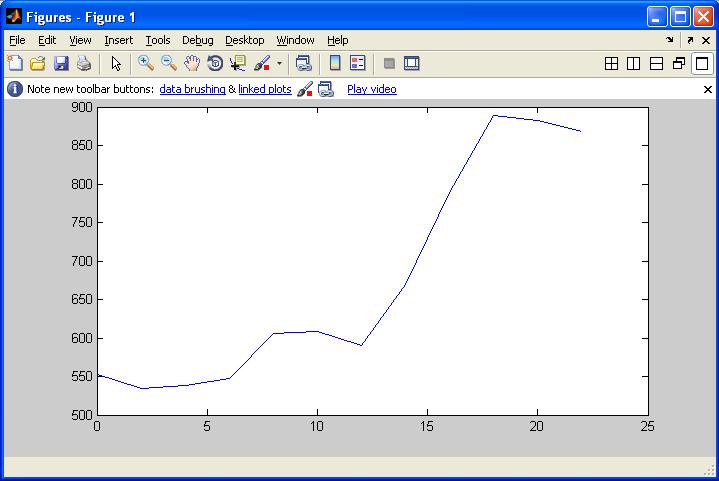Expand the Brush tool color dropdown arrow

(x=279, y=64)
